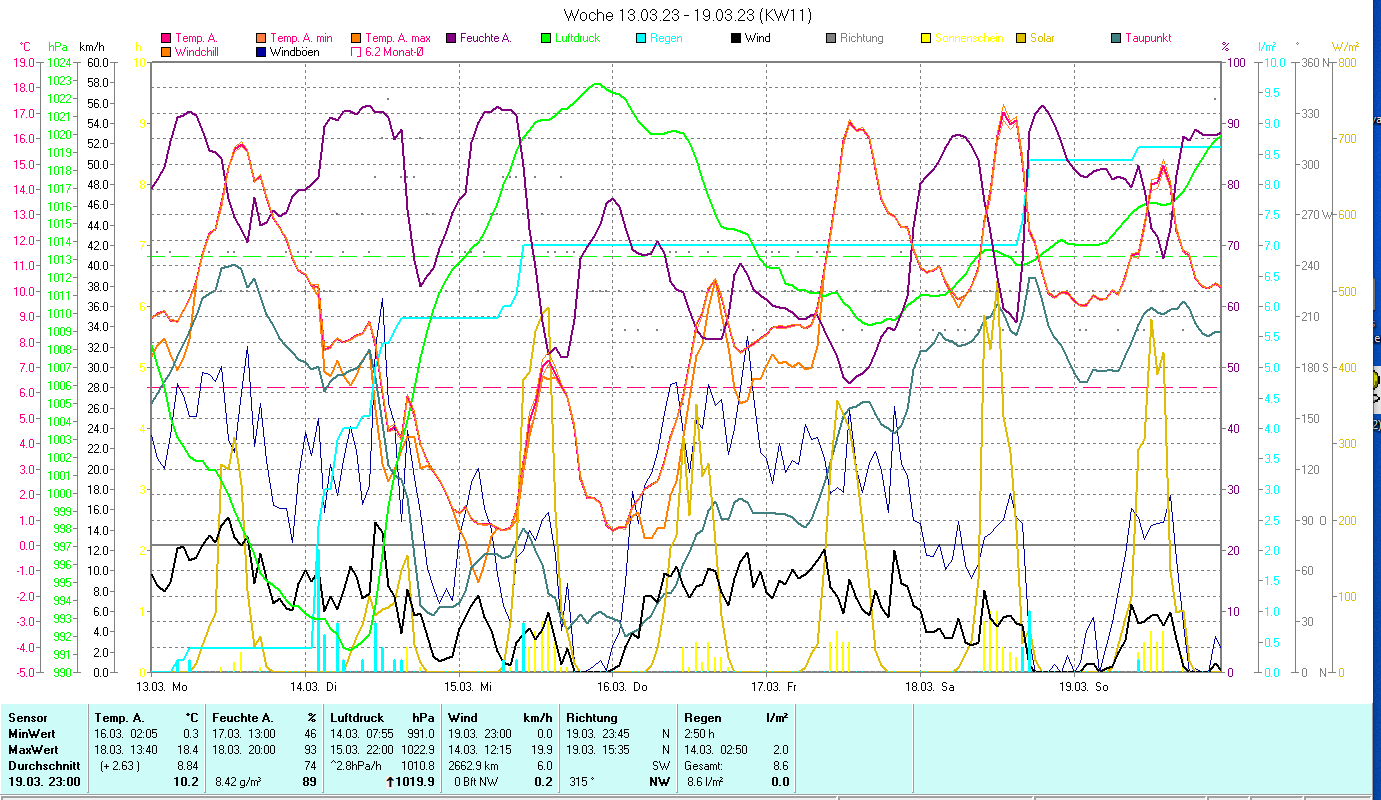
Task: Select the teal Taupunkt legend swatch
Action: 1116,38
